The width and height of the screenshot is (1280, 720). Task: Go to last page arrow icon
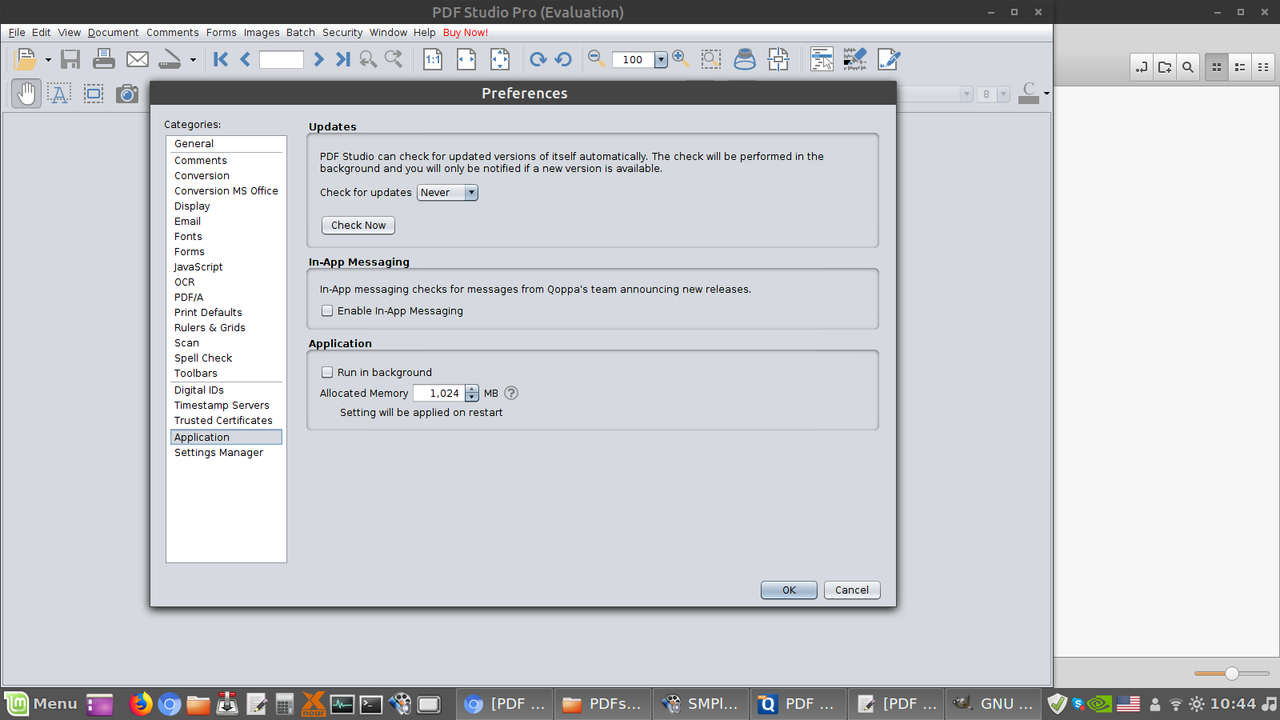(x=342, y=59)
